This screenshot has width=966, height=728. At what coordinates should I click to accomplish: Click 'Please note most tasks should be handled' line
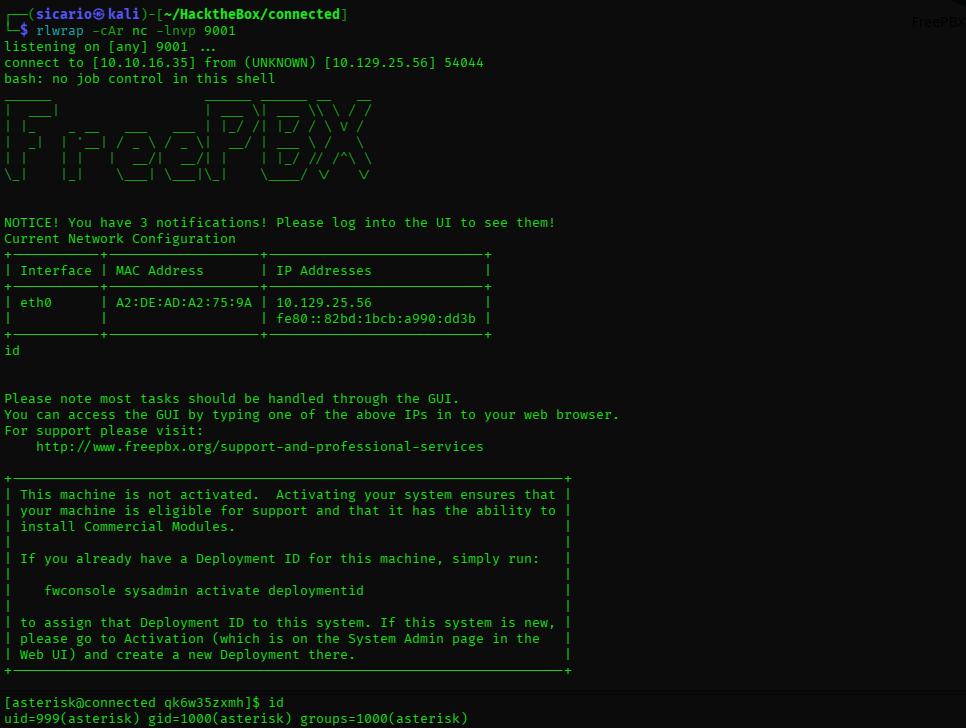click(x=232, y=399)
